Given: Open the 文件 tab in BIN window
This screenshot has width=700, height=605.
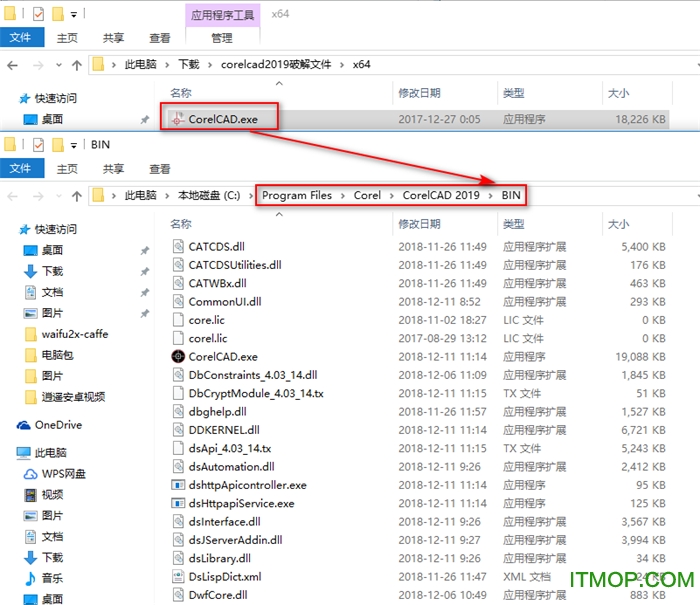Looking at the screenshot, I should pyautogui.click(x=21, y=168).
